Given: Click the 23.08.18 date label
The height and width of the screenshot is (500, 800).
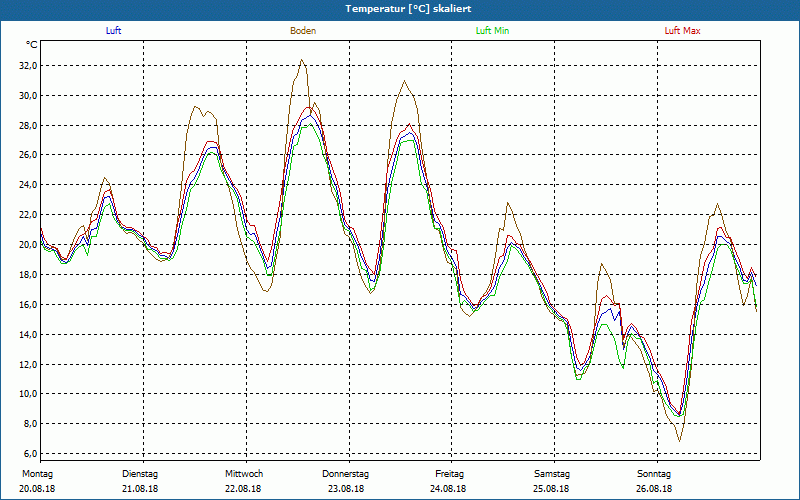Looking at the screenshot, I should click(x=346, y=489).
